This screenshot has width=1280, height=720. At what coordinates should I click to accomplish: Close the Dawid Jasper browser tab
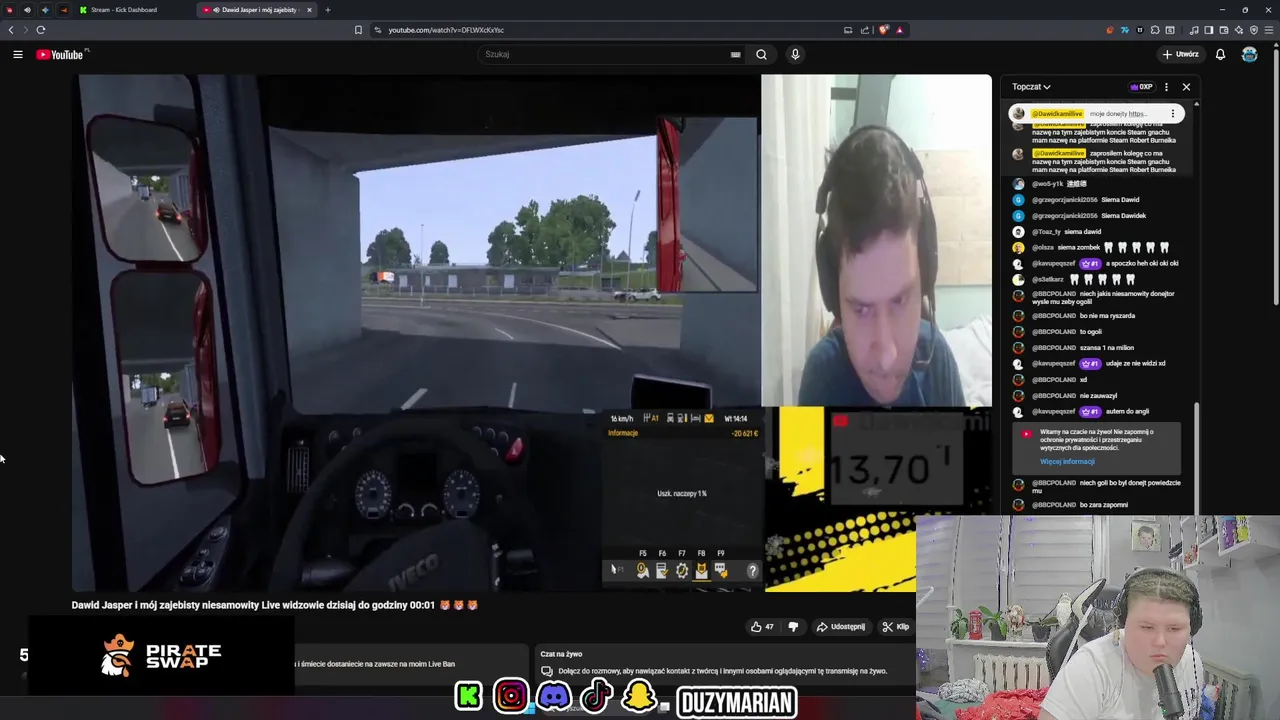pyautogui.click(x=309, y=10)
